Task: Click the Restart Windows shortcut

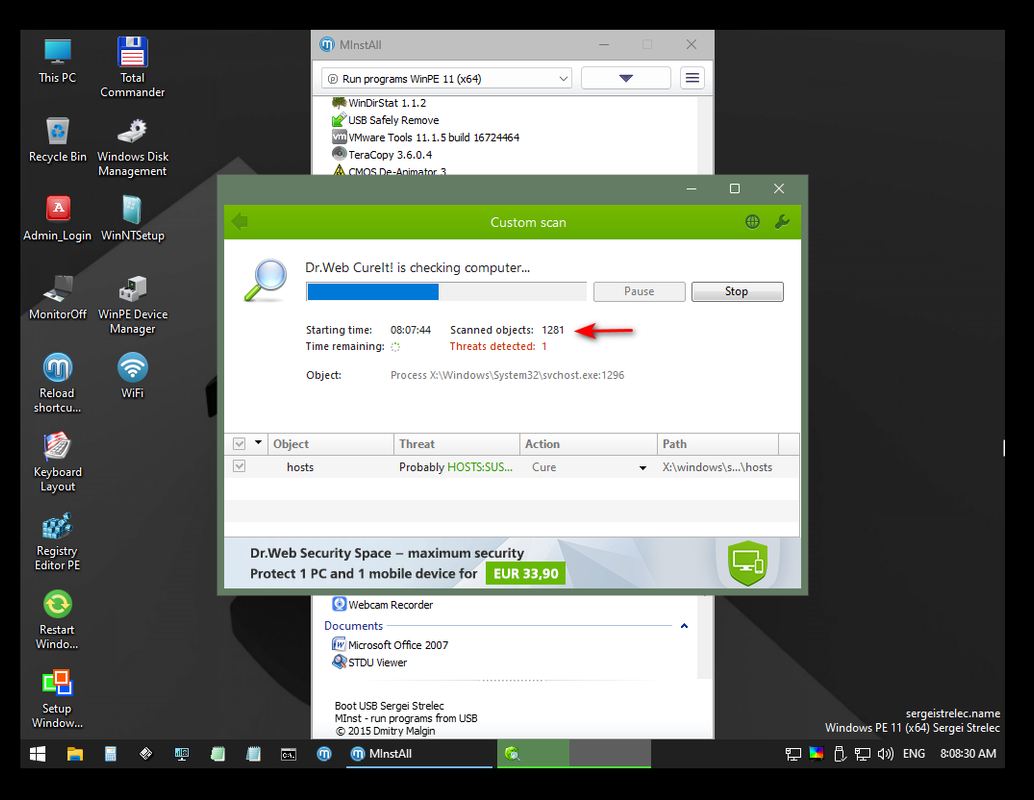Action: click(57, 620)
